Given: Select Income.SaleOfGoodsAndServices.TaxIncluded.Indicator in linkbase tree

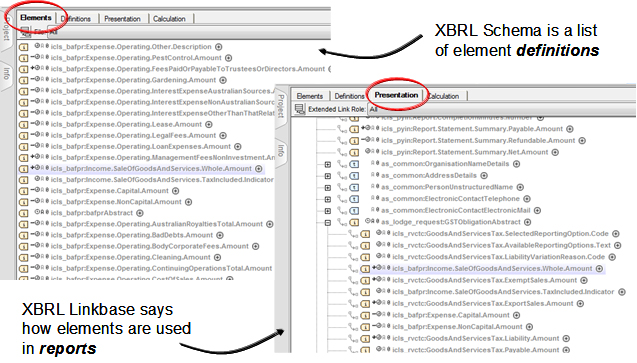Looking at the screenshot, I should (x=503, y=292).
